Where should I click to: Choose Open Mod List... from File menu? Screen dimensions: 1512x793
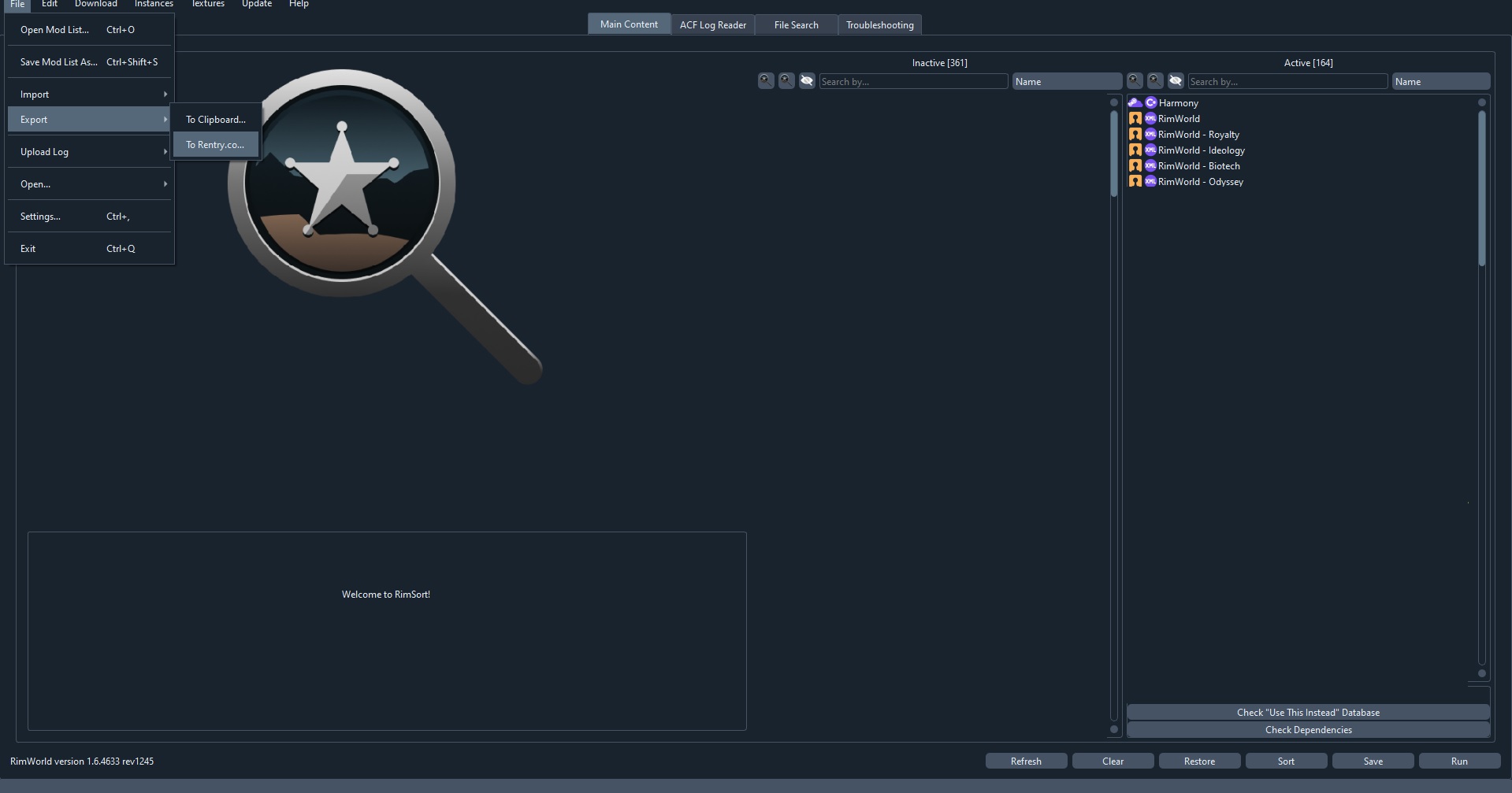(90, 30)
